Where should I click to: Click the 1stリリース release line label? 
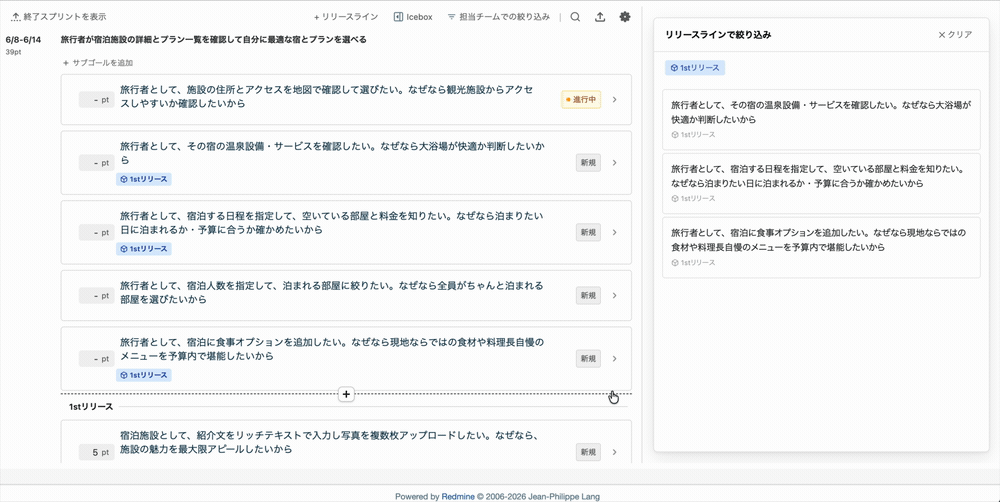click(x=91, y=406)
